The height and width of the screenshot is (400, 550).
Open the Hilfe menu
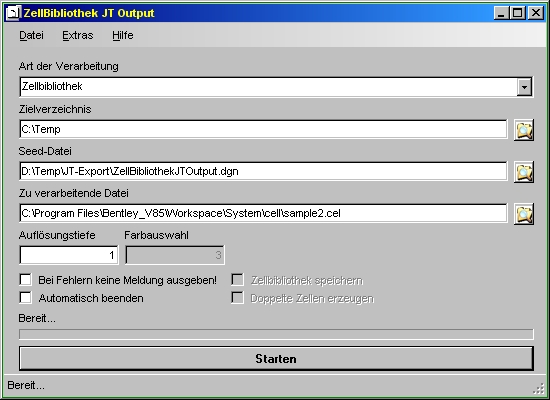click(x=123, y=35)
